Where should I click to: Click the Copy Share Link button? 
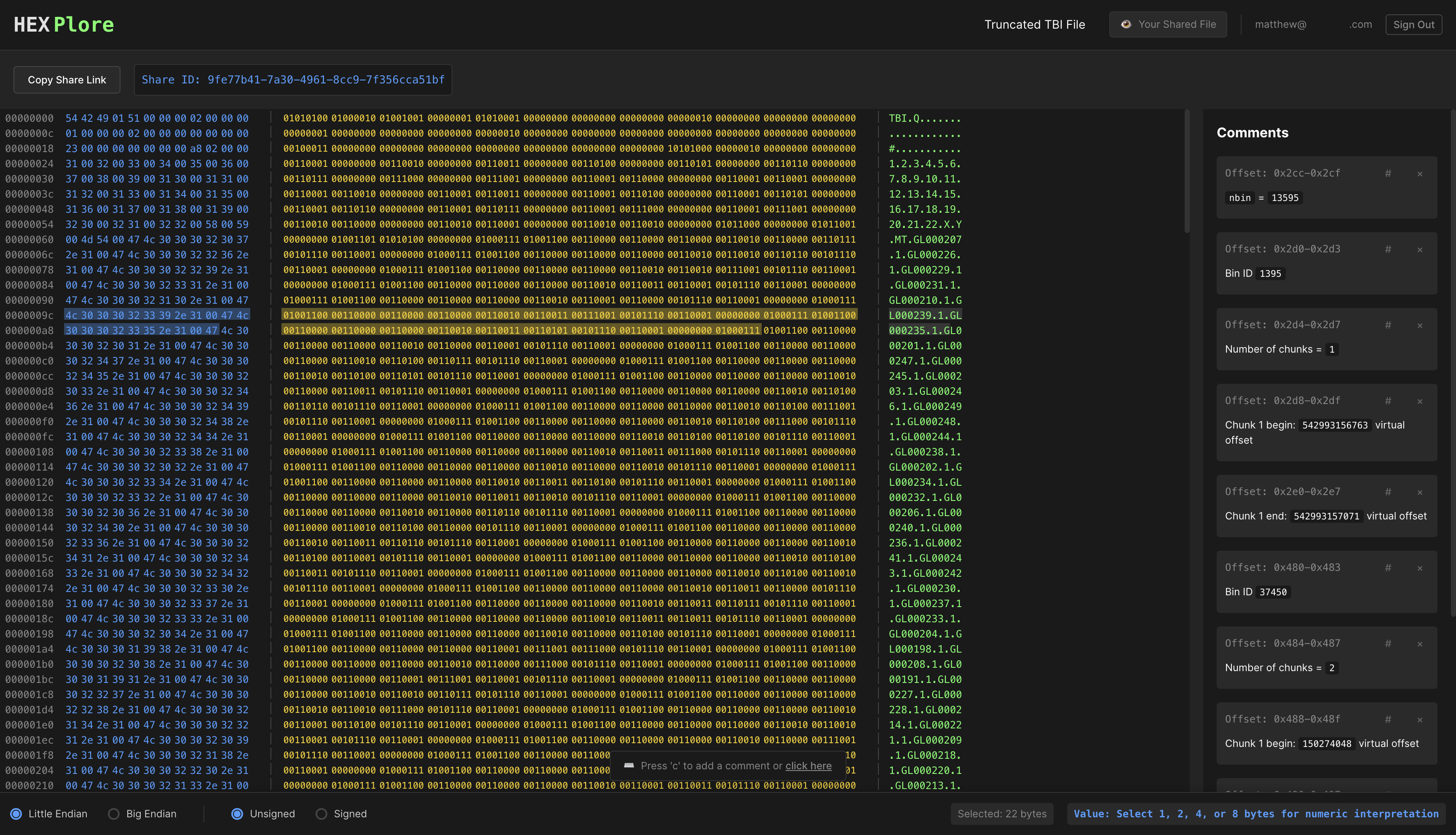67,80
